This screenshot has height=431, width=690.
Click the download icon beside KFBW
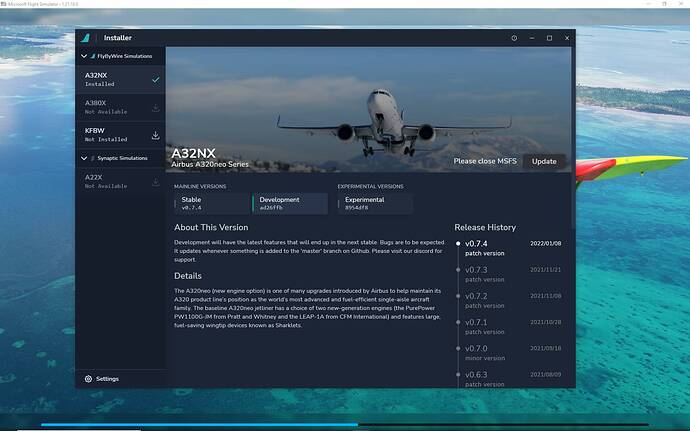(155, 135)
